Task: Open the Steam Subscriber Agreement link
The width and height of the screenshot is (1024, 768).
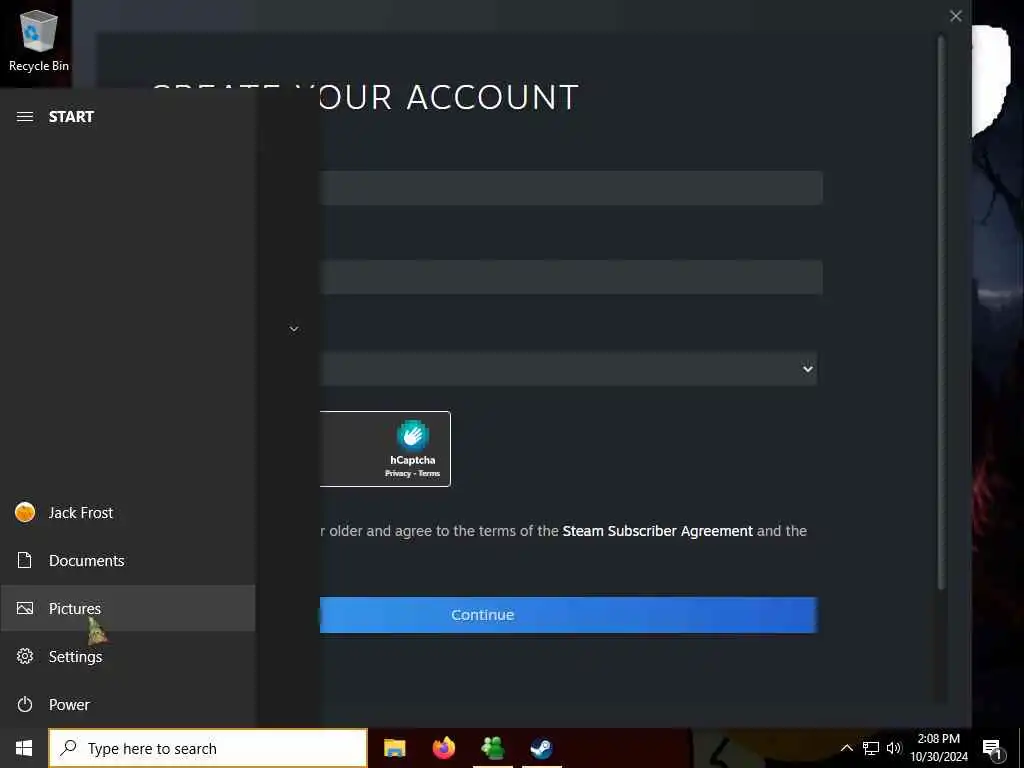Action: pos(657,531)
